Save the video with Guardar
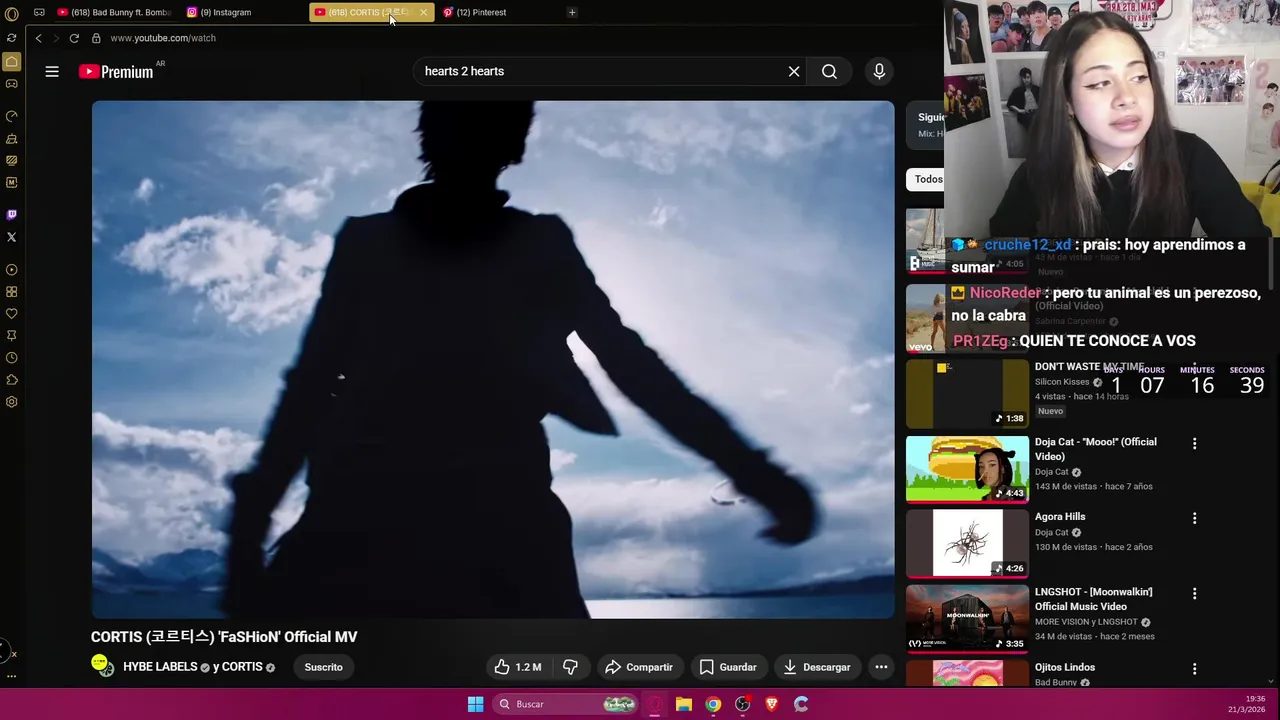1280x720 pixels. (x=728, y=667)
